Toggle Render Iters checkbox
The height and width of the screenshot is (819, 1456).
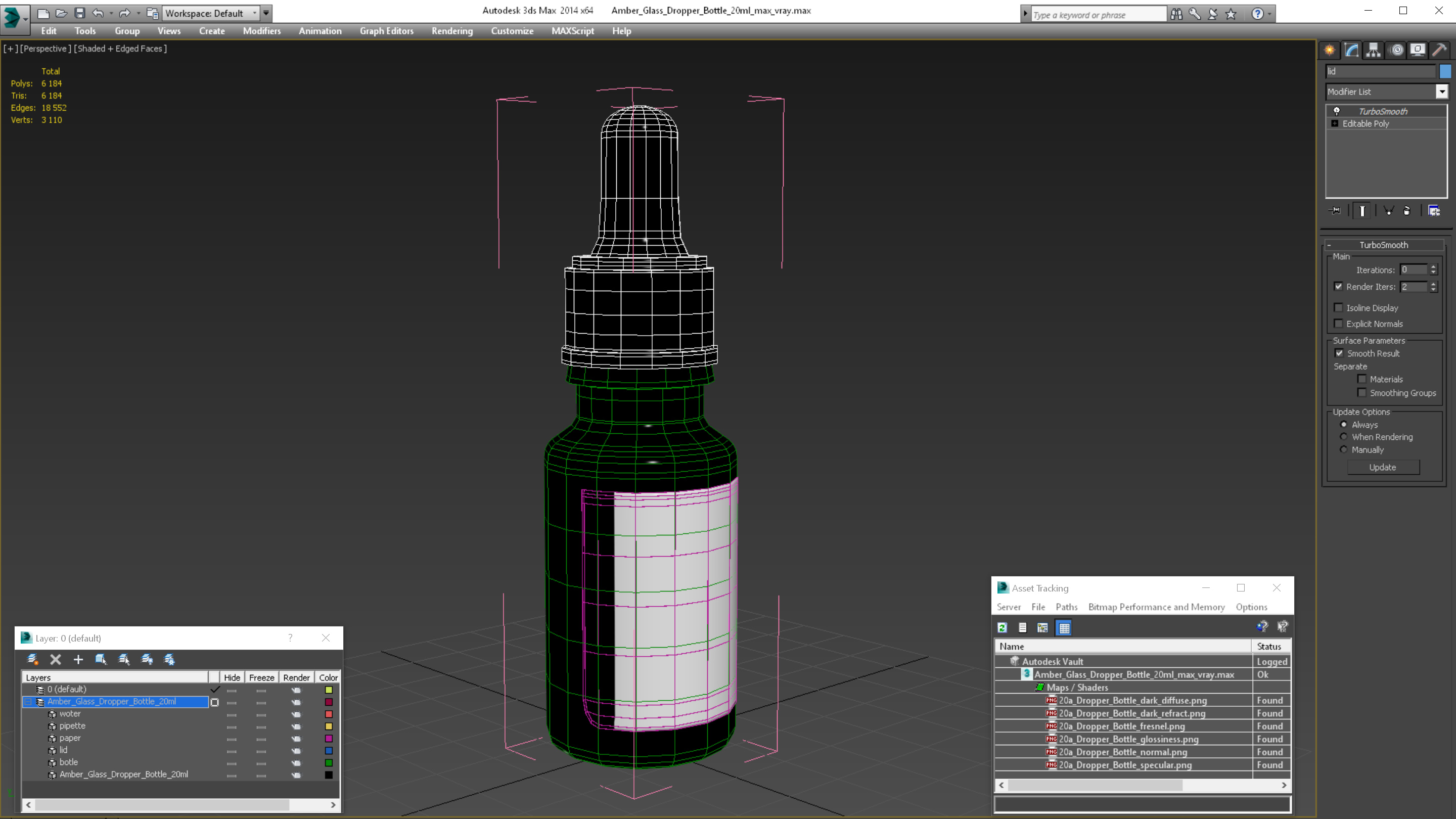click(x=1338, y=287)
